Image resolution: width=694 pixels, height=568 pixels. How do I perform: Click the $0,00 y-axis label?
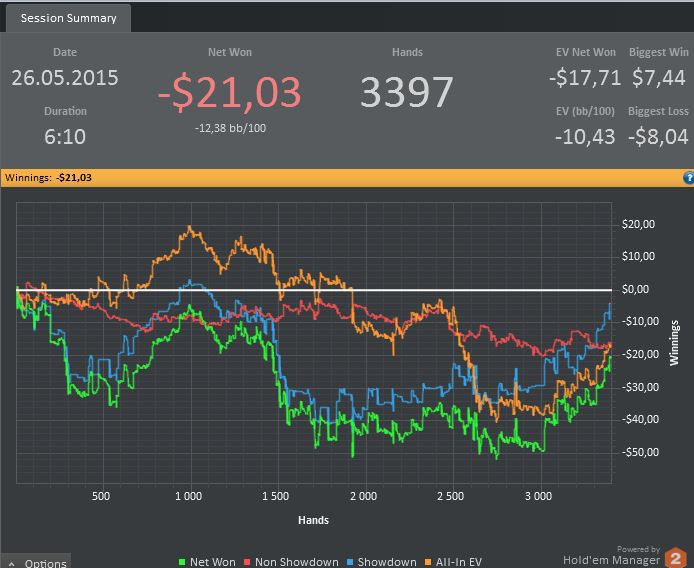tap(635, 289)
